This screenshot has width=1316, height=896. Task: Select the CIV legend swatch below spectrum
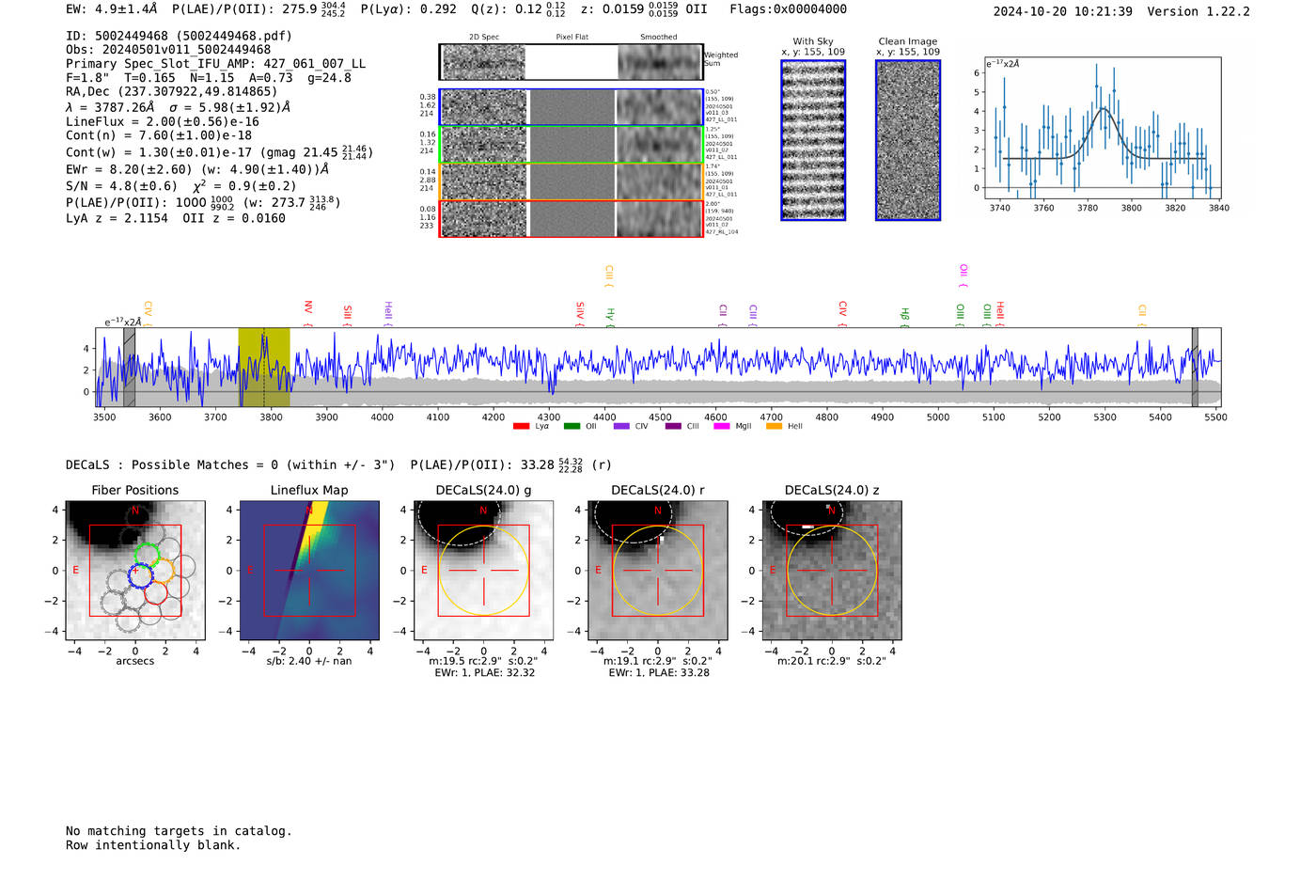tap(621, 427)
